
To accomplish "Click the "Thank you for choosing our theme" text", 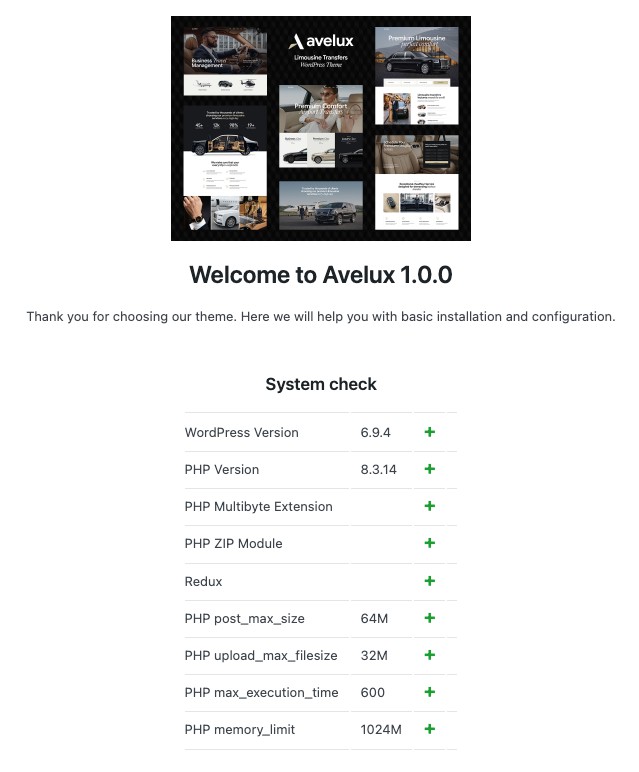I will coord(320,317).
